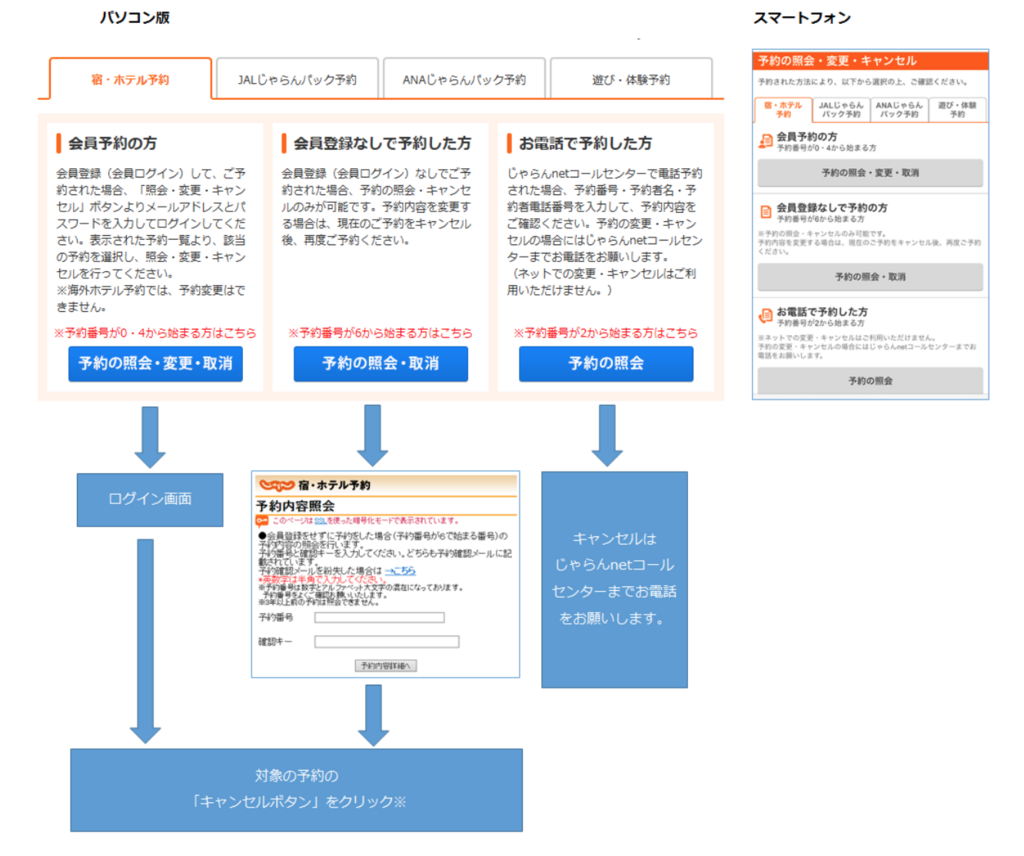
Task: Tap smartphone gray 予約の照会・取消 button
Action: tap(870, 277)
